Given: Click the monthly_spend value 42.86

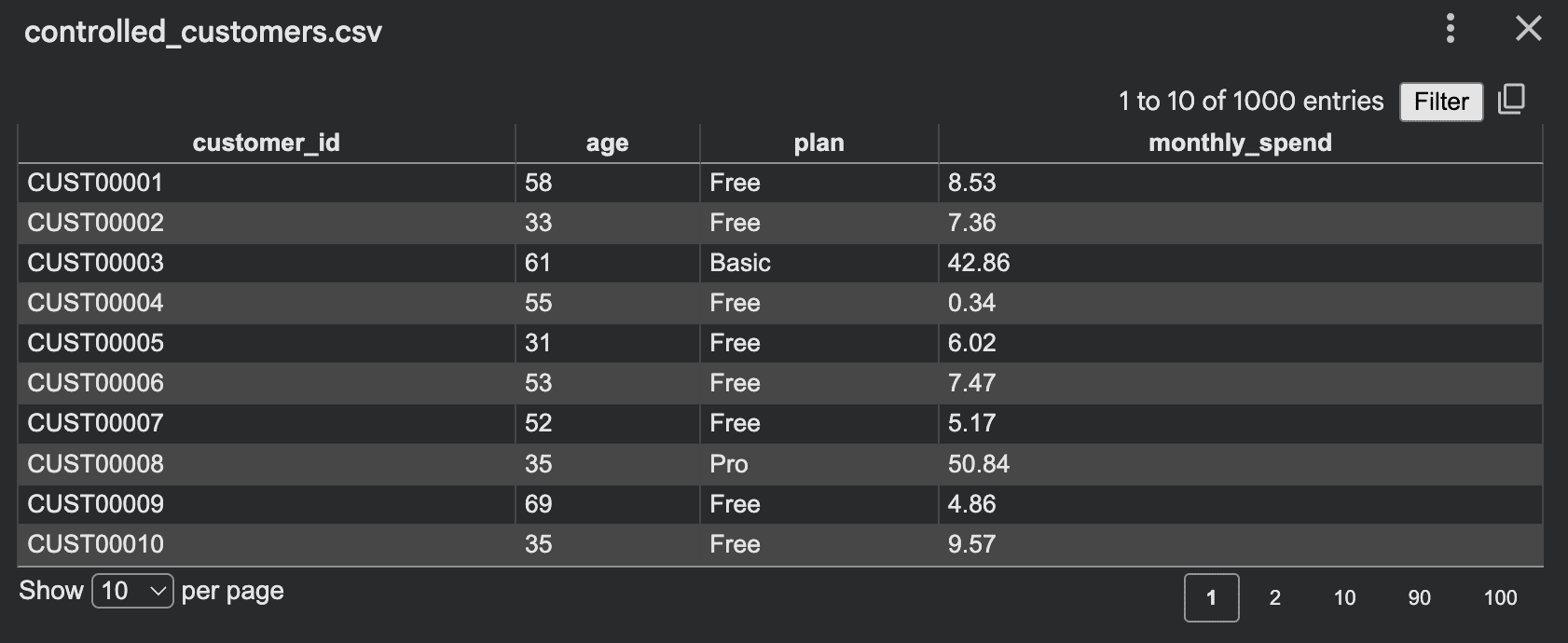Looking at the screenshot, I should (979, 263).
